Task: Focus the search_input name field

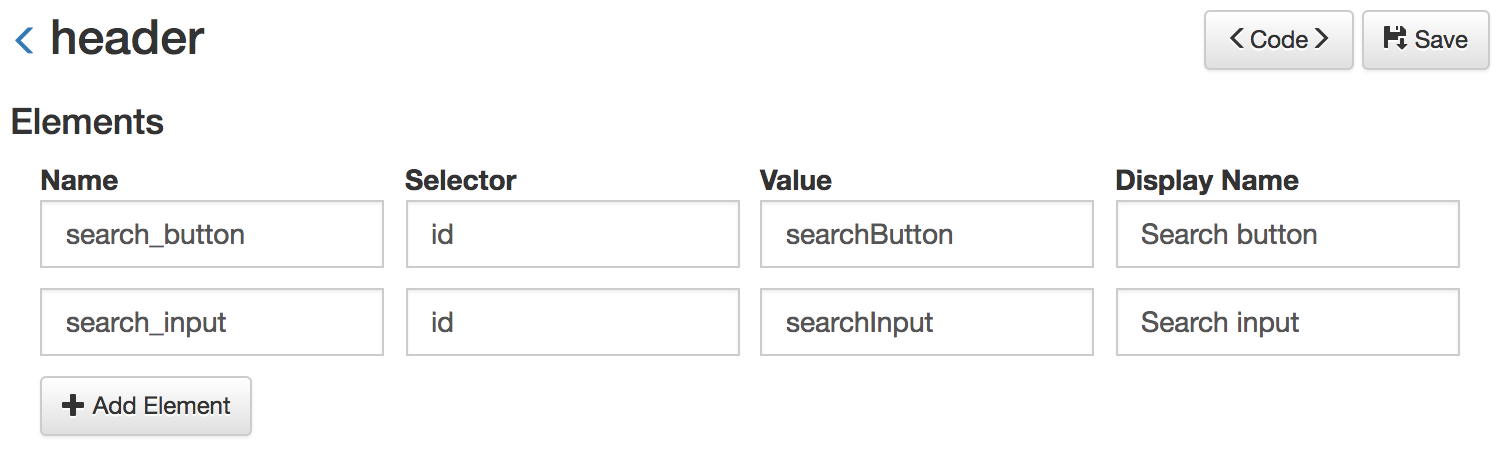Action: click(212, 322)
